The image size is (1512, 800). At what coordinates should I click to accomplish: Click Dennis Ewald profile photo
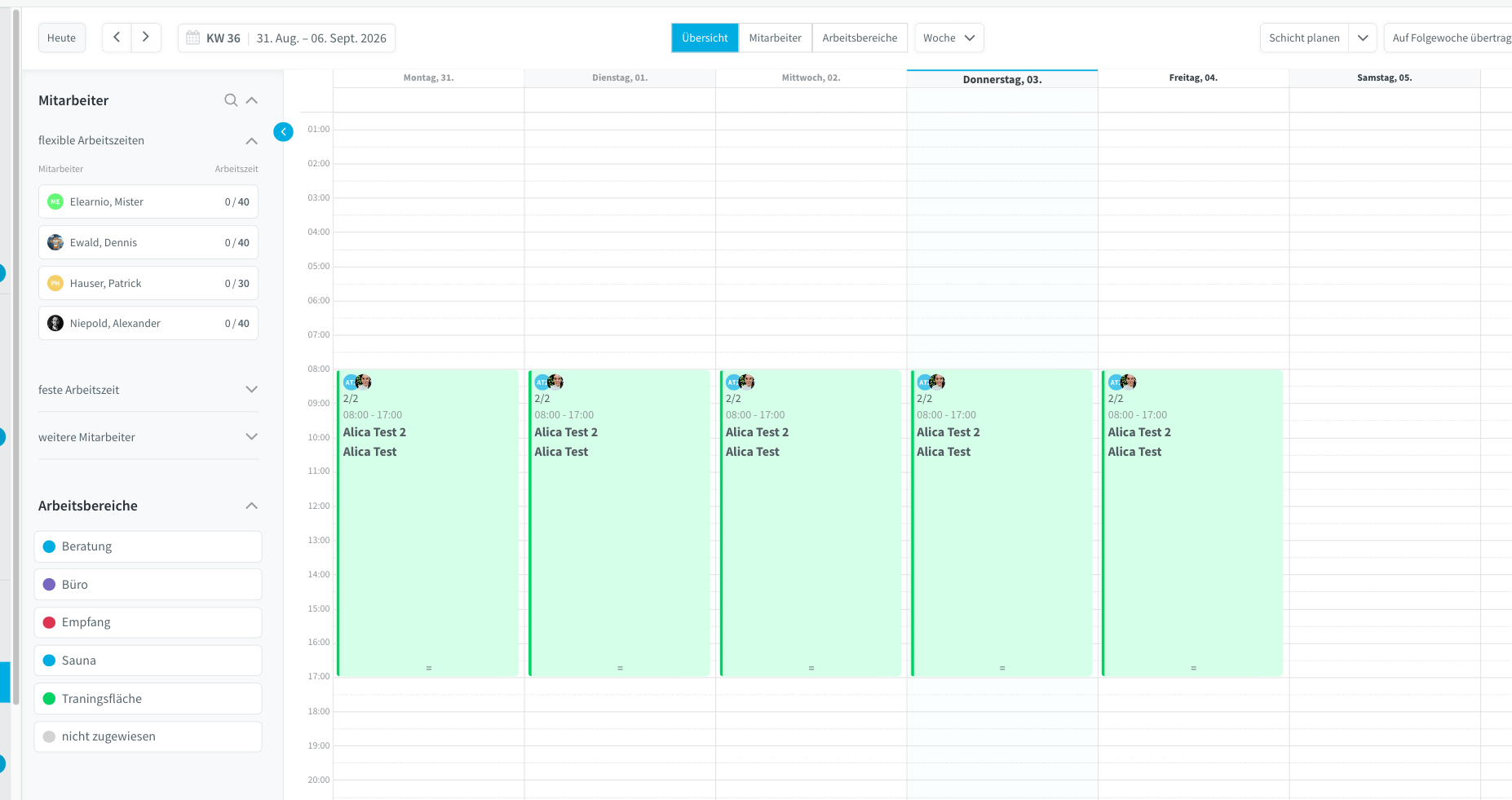click(x=55, y=242)
